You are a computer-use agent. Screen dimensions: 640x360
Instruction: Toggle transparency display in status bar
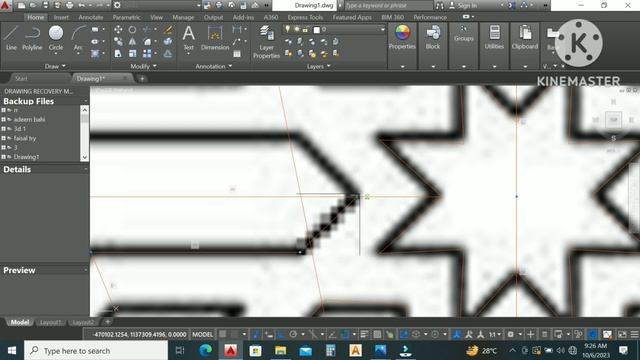[x=377, y=334]
